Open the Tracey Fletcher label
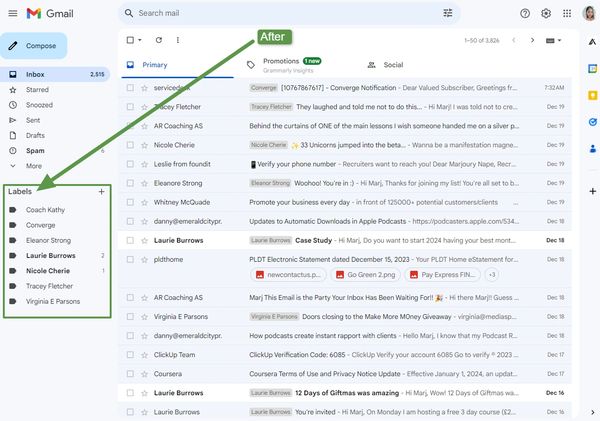The width and height of the screenshot is (600, 421). click(x=49, y=286)
